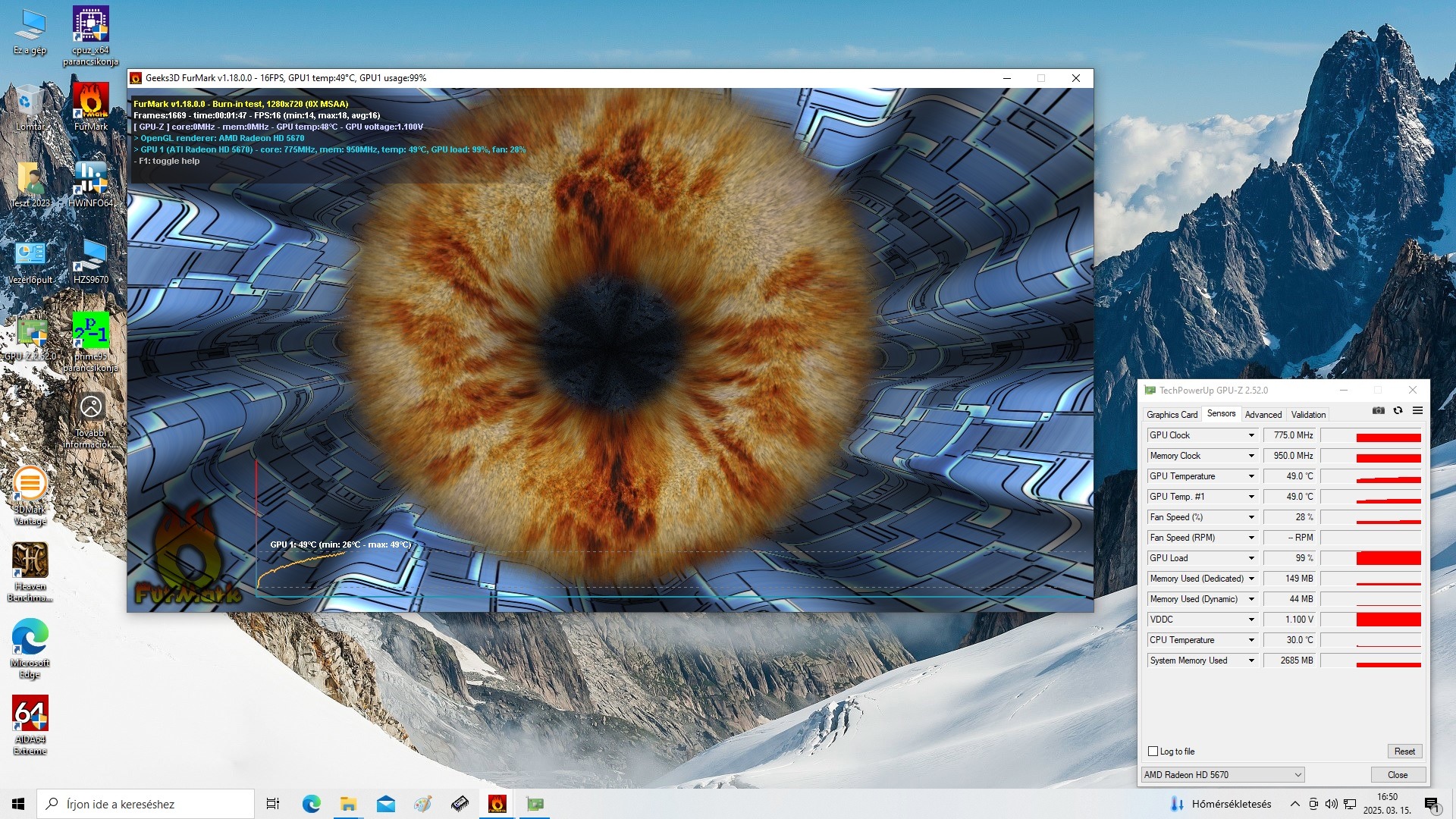Screen dimensions: 1456x819
Task: Open the AMD Radeon HD 5670 GPU selector
Action: click(x=1222, y=774)
